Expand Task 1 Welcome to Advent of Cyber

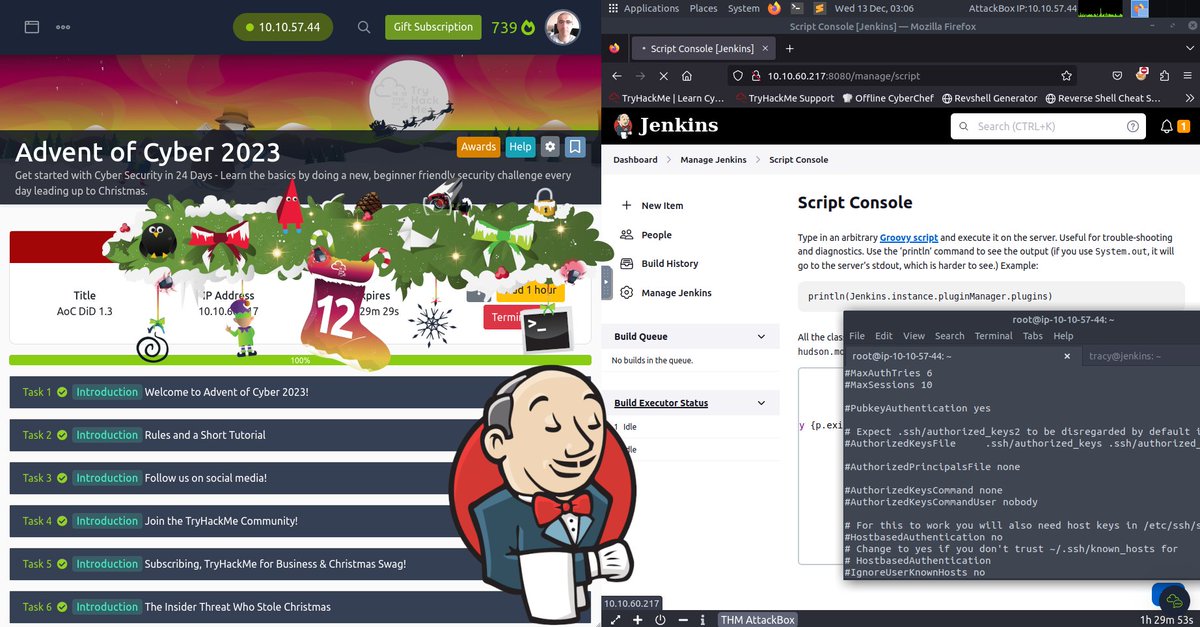(300, 392)
